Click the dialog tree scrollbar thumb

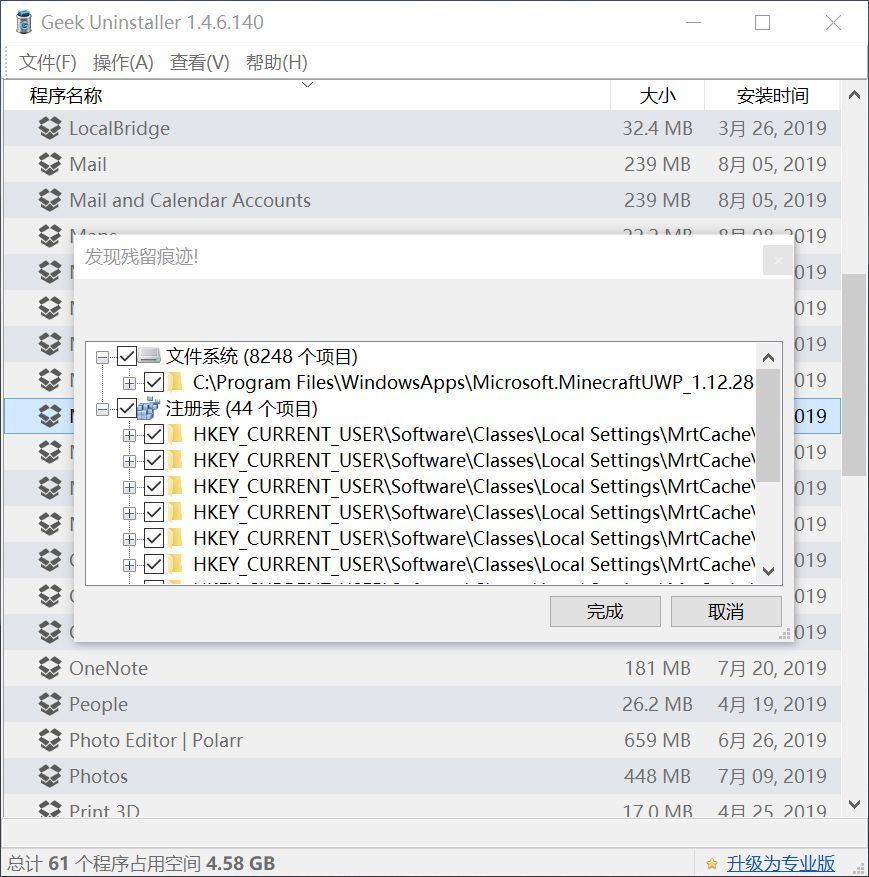tap(768, 424)
